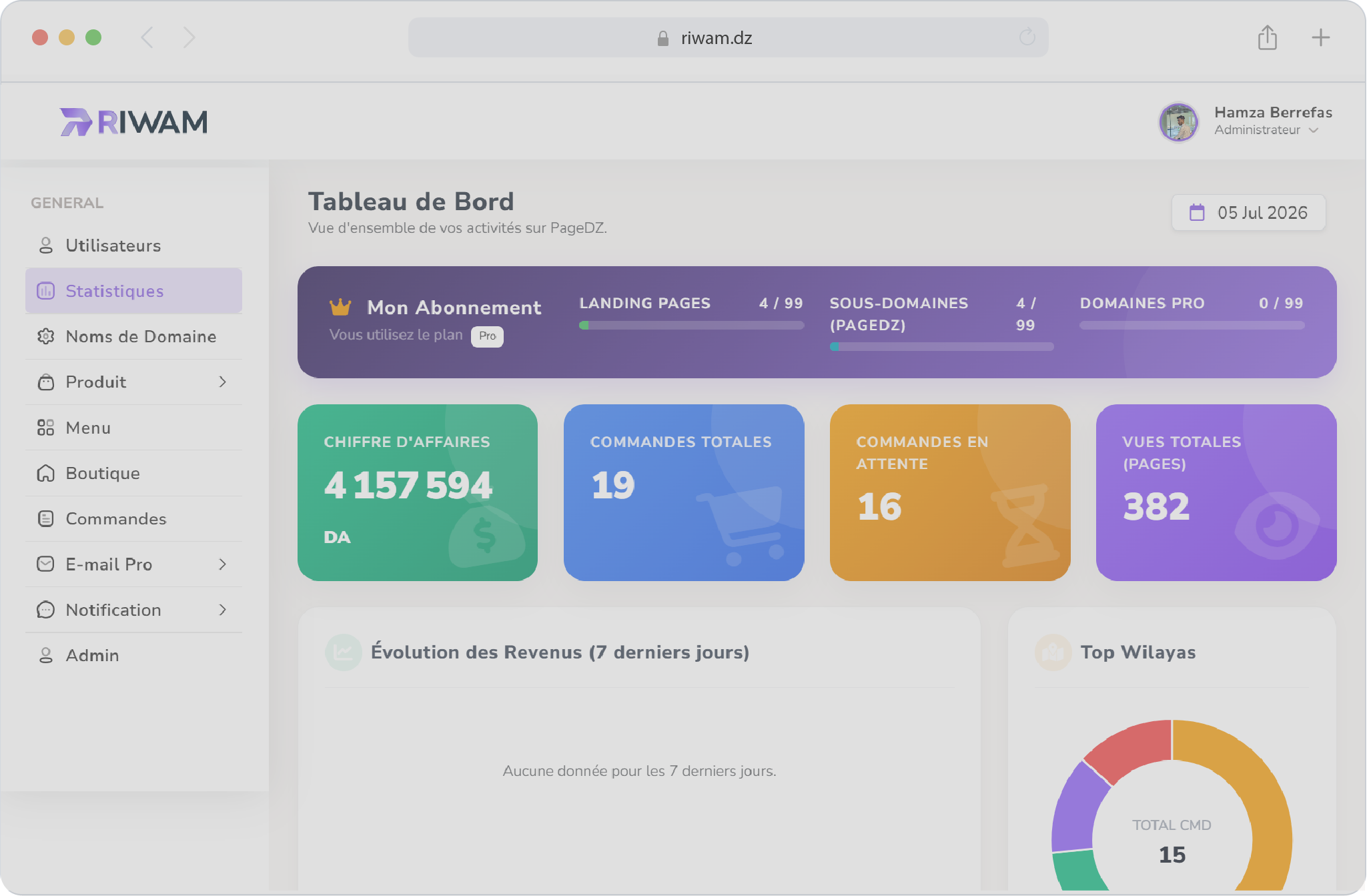Click the Landing Pages progress bar
Viewport: 1367px width, 896px height.
[x=691, y=325]
